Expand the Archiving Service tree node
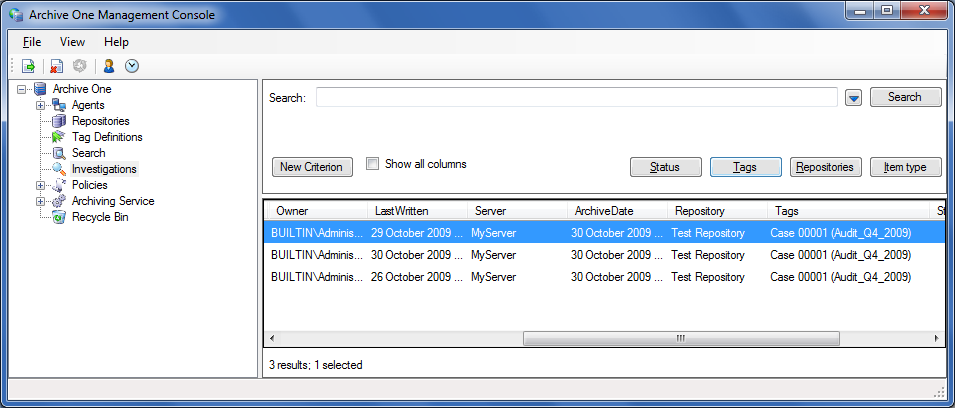Image resolution: width=955 pixels, height=408 pixels. point(41,201)
